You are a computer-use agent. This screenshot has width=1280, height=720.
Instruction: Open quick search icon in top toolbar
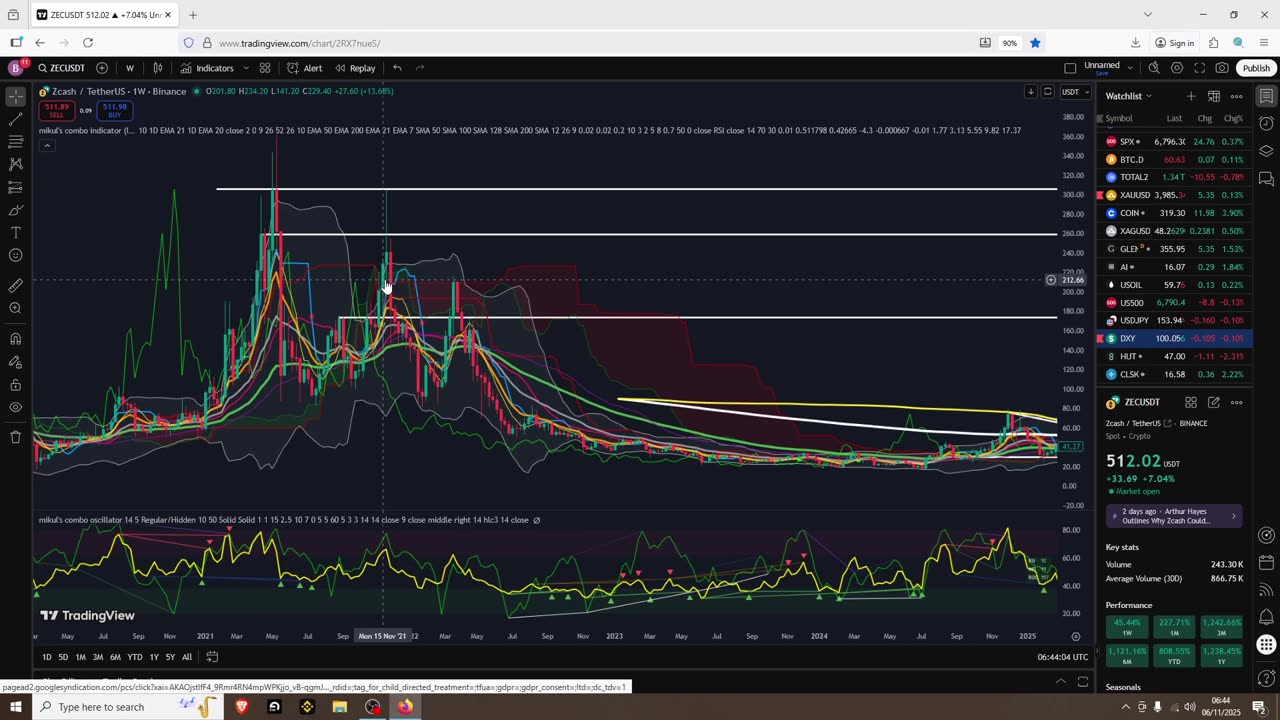(x=1154, y=68)
